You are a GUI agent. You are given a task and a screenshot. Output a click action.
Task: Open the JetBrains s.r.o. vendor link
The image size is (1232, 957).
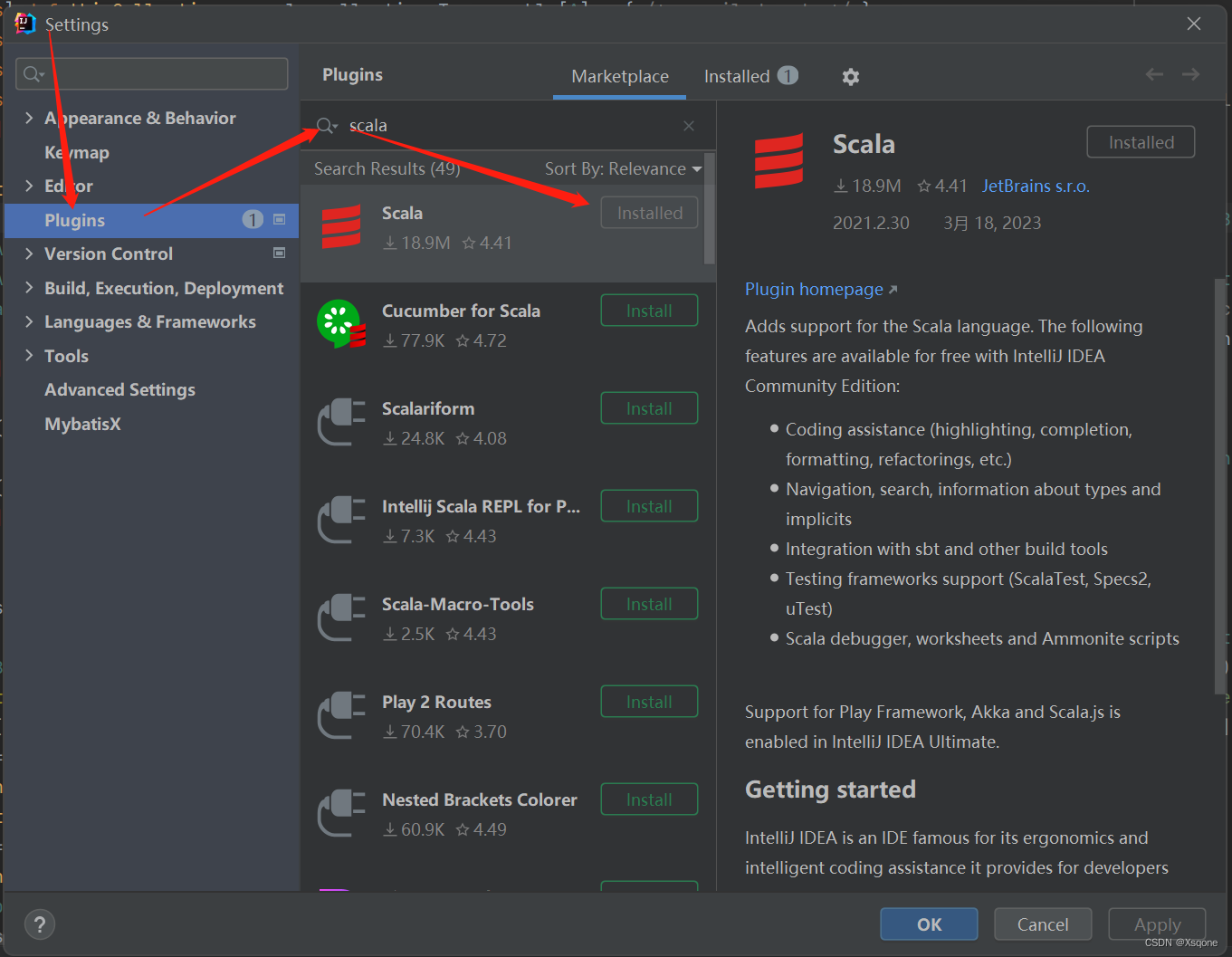(x=1036, y=186)
